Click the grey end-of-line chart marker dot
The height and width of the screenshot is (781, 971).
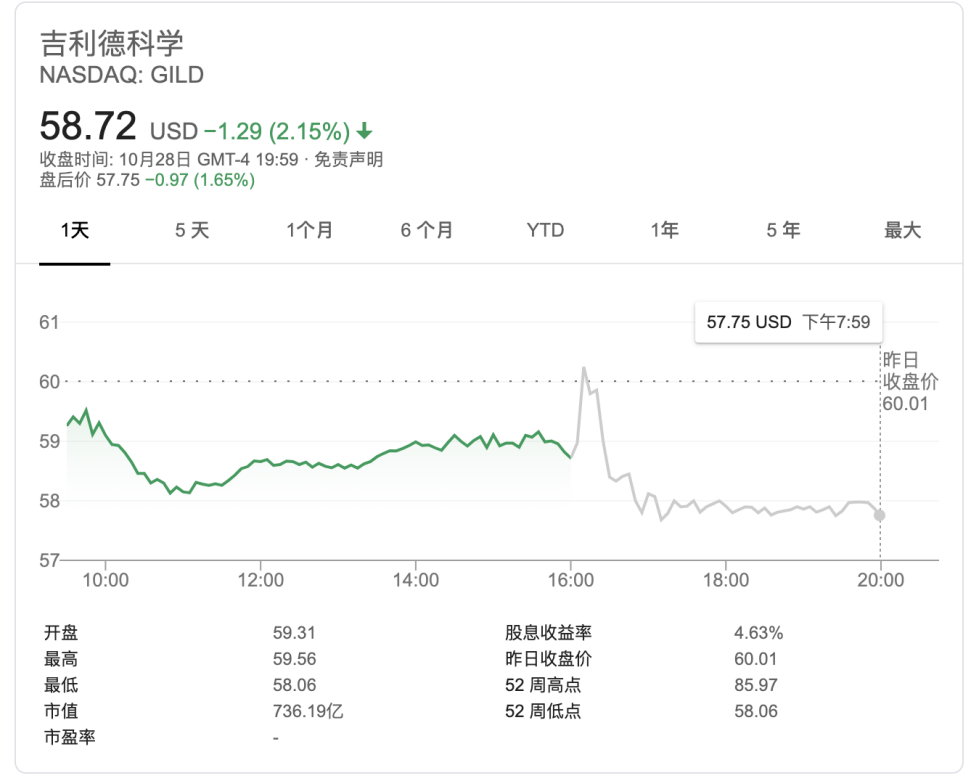point(879,515)
